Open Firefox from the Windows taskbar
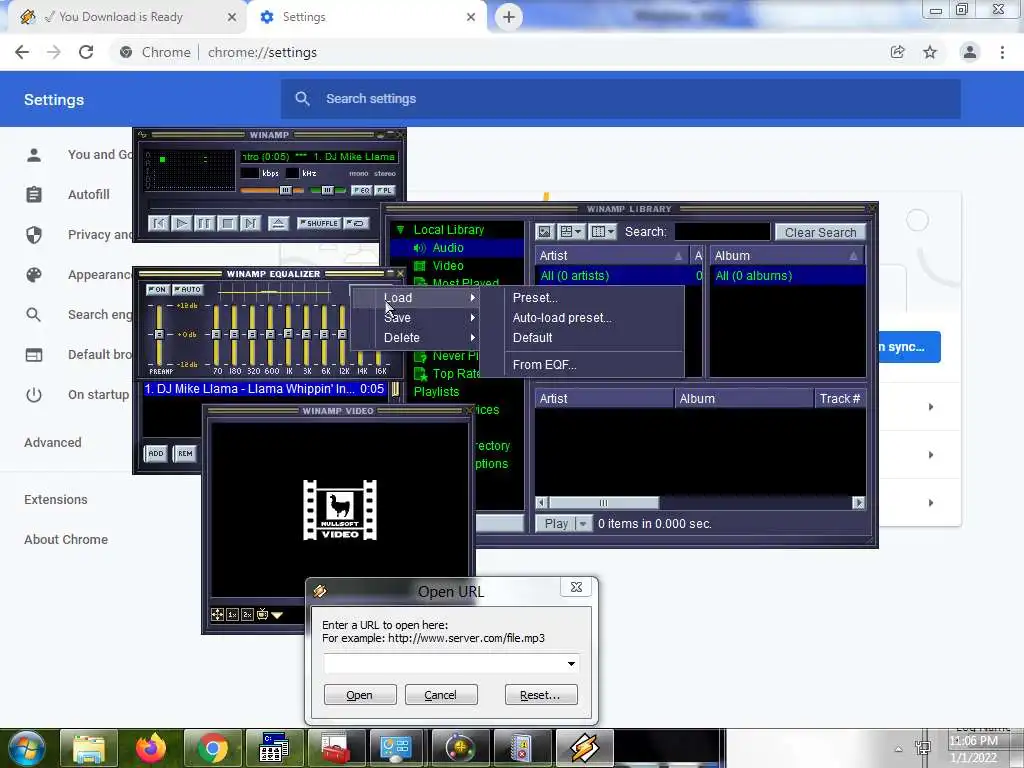This screenshot has height=768, width=1024. [x=151, y=748]
